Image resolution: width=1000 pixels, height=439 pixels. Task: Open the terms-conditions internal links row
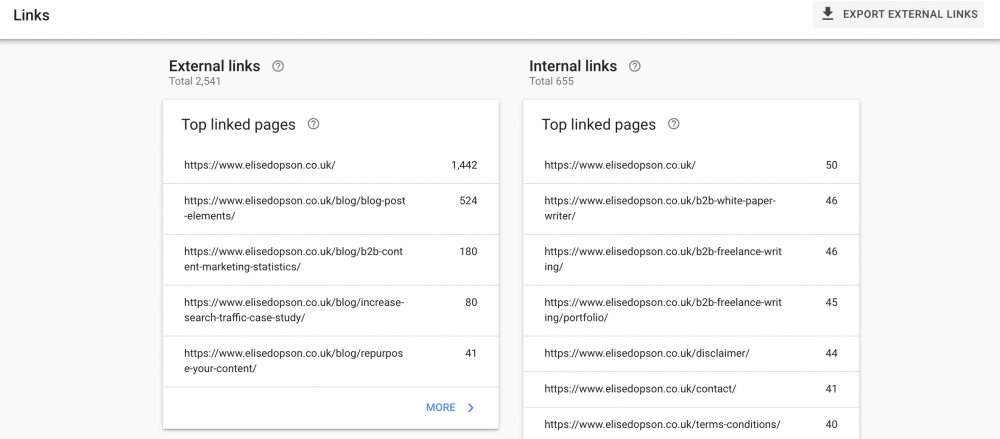[x=690, y=424]
